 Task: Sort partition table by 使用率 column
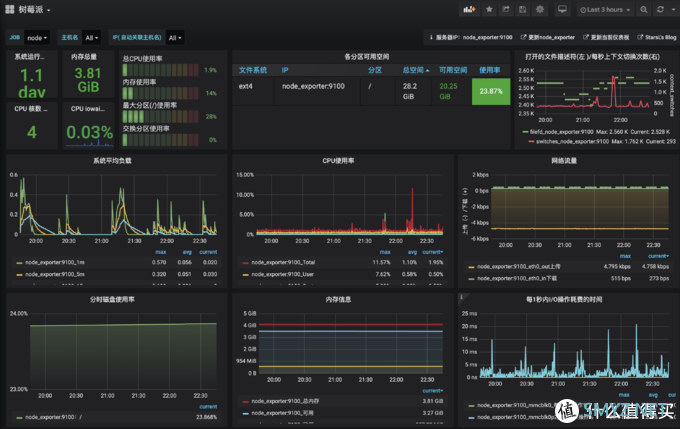coord(490,70)
